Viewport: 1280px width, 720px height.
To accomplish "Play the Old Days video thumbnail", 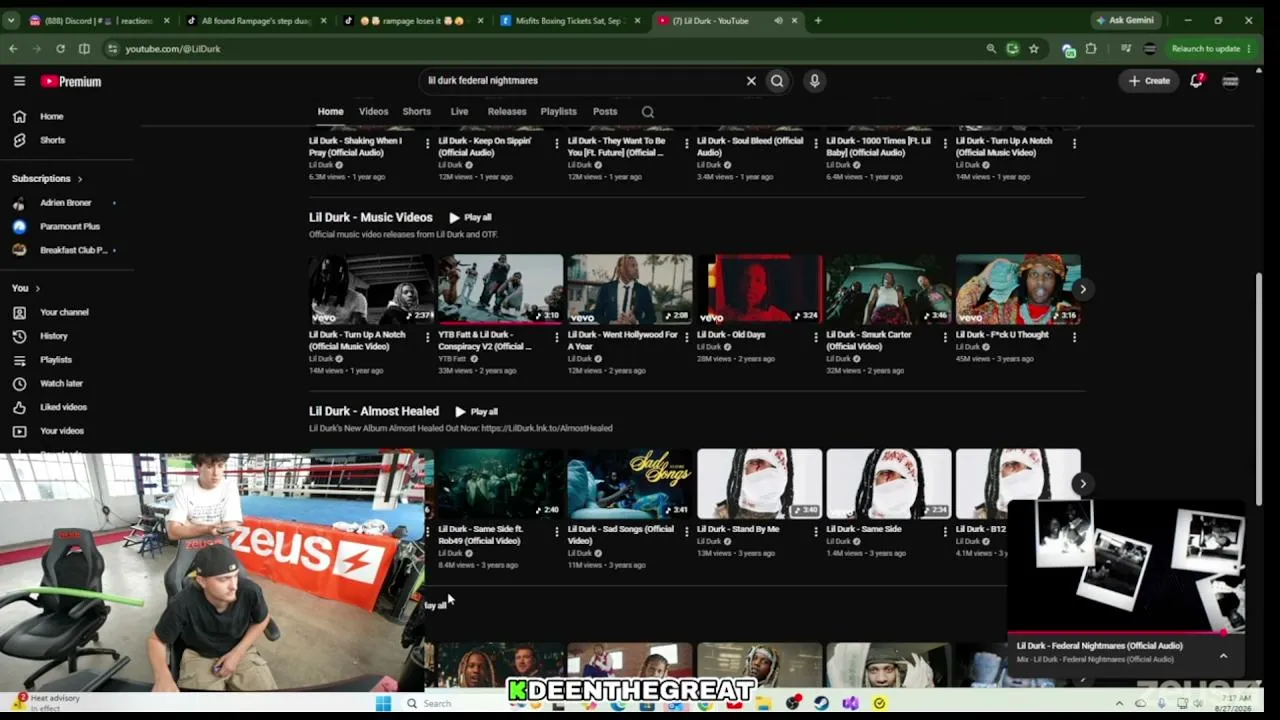I will coord(760,289).
